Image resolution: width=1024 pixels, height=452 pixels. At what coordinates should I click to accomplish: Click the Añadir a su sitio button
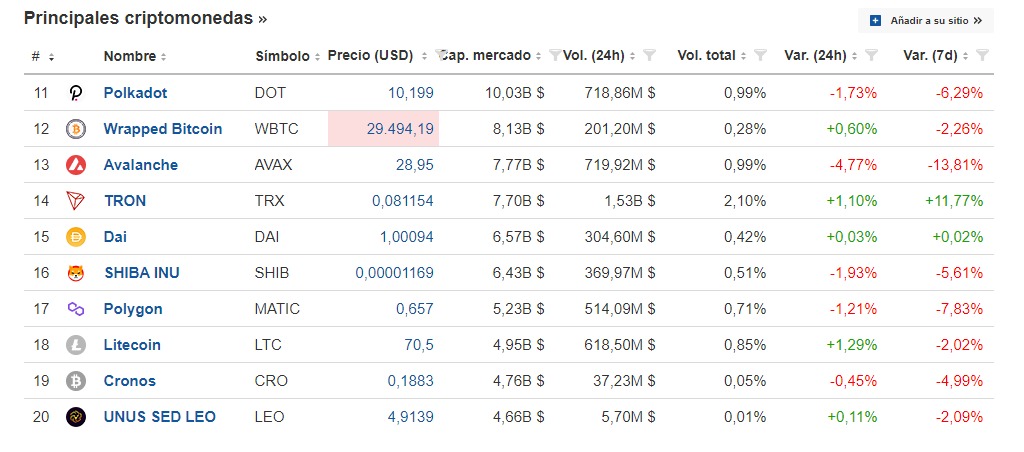pyautogui.click(x=925, y=21)
